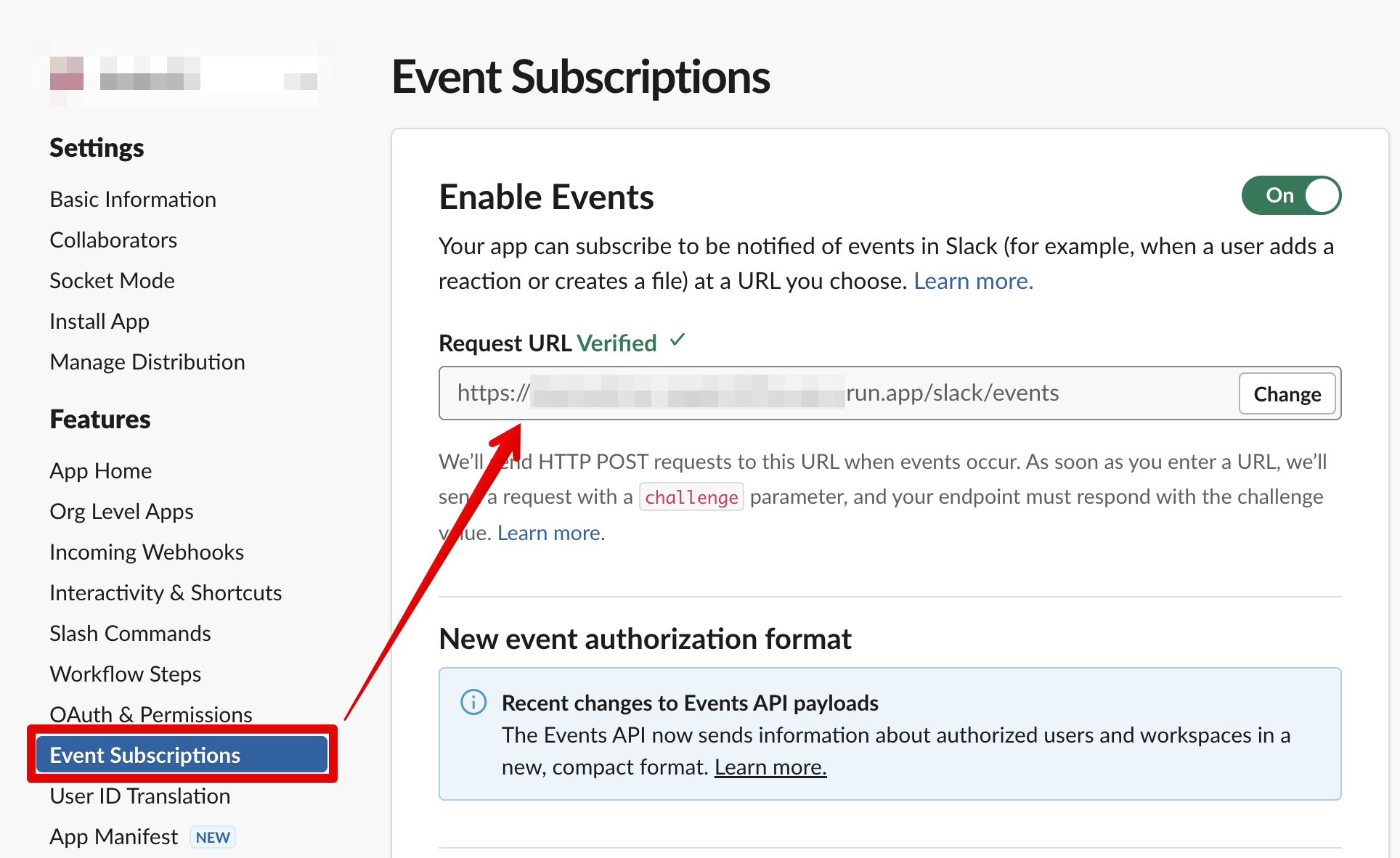Open OAuth & Permissions page
1400x858 pixels.
(151, 714)
